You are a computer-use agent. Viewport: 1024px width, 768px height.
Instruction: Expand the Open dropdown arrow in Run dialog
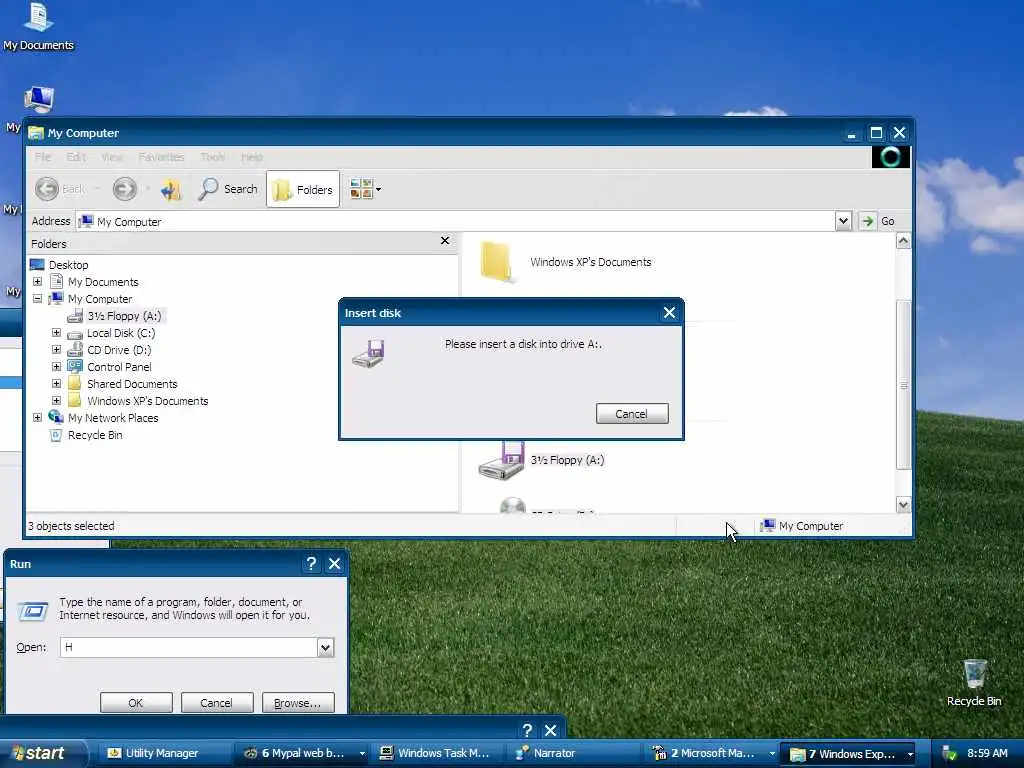(x=325, y=647)
